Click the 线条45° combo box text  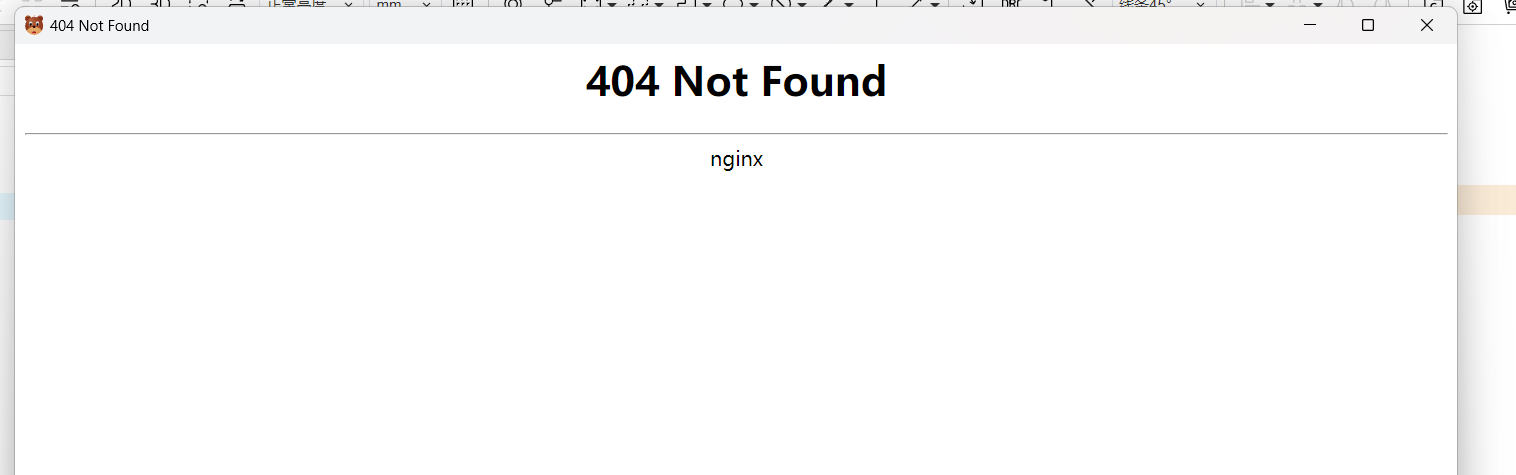click(x=1146, y=4)
